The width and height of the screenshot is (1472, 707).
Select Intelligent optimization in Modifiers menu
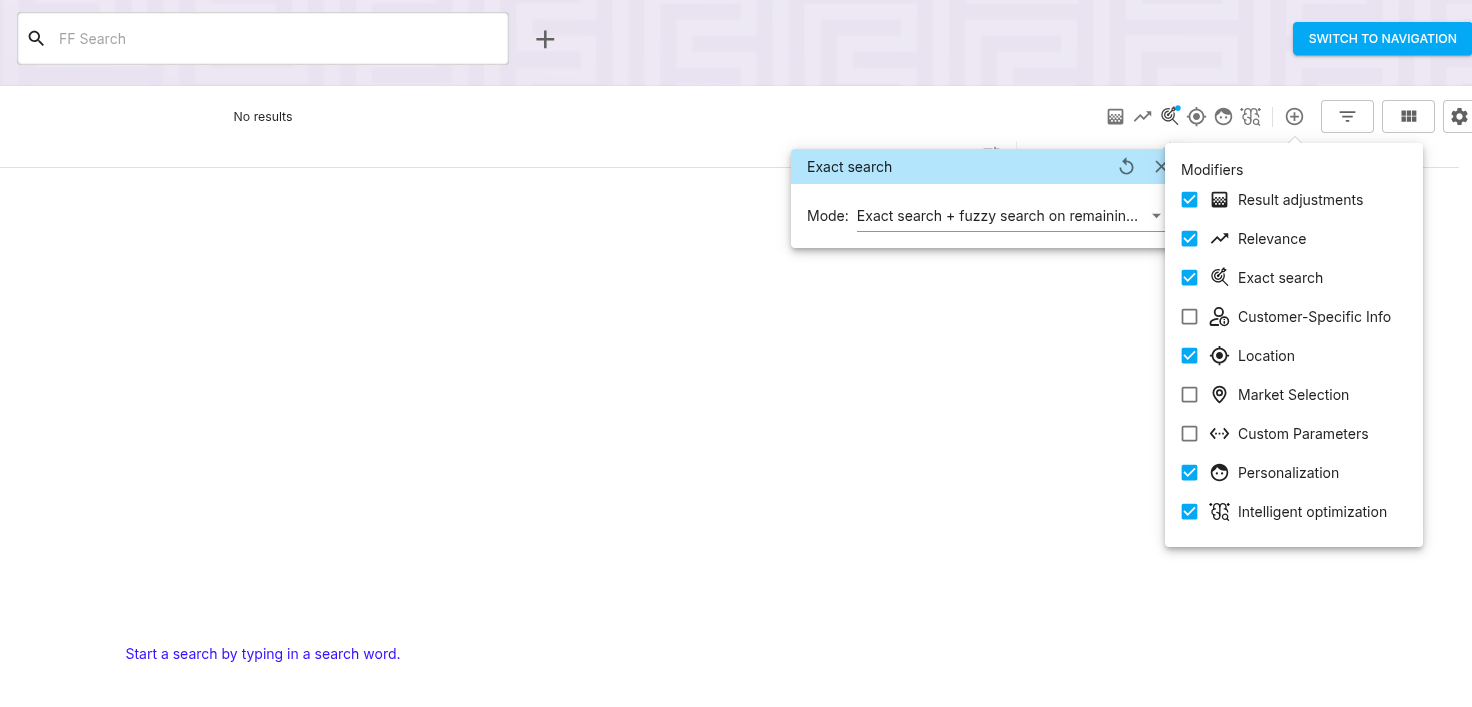click(1311, 512)
